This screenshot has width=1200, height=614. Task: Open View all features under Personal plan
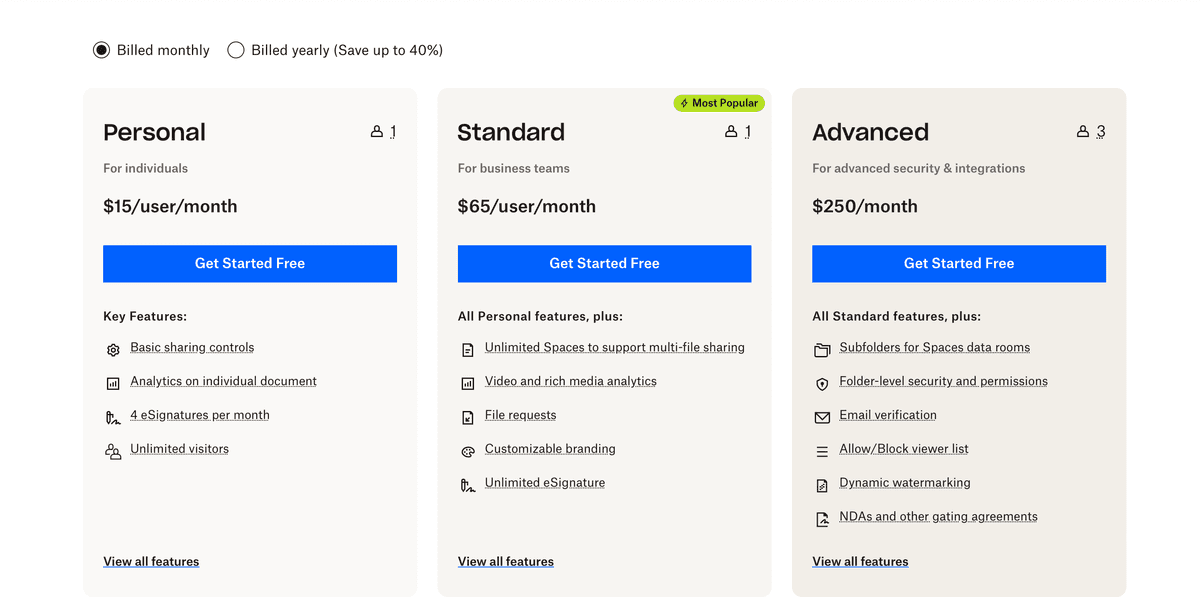tap(151, 561)
